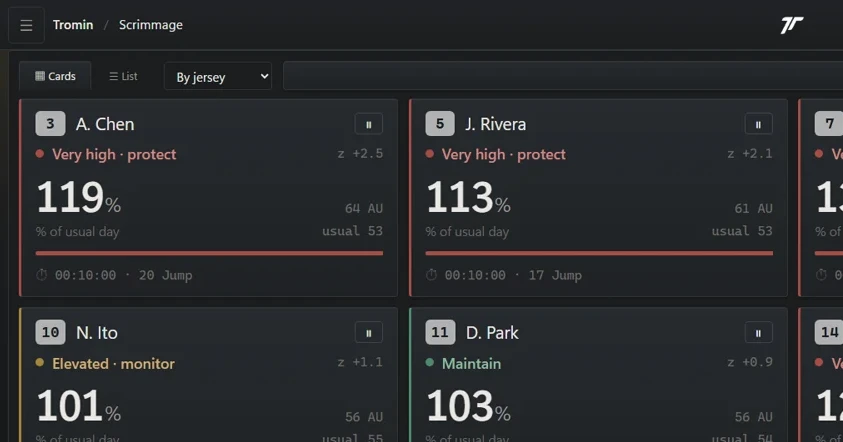
Task: Open the By jersey sort dropdown
Action: [x=218, y=76]
